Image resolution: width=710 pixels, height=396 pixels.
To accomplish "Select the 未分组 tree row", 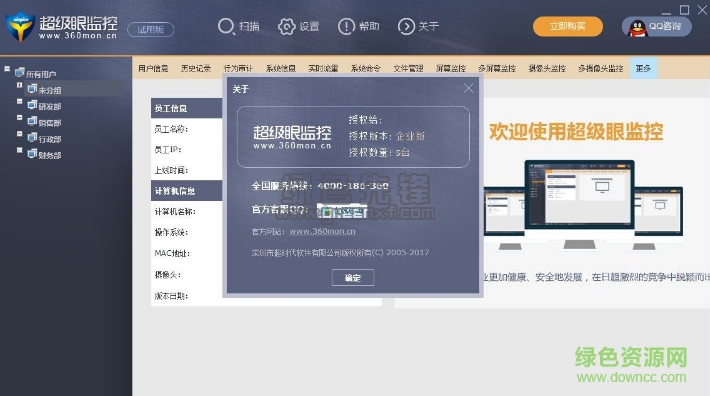I will click(75, 90).
